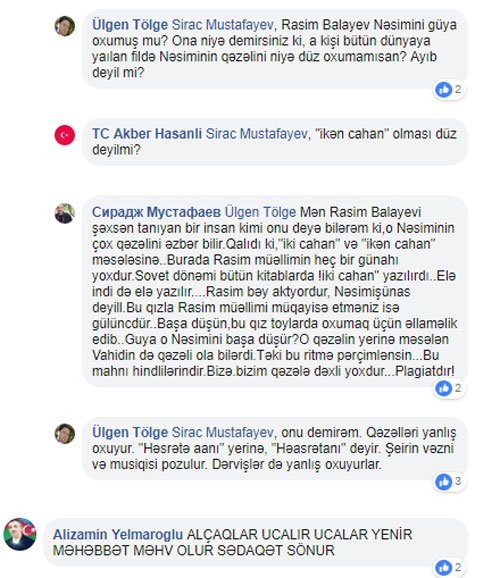Click reaction count 2 on first comment
Image resolution: width=500 pixels, height=578 pixels.
[458, 89]
